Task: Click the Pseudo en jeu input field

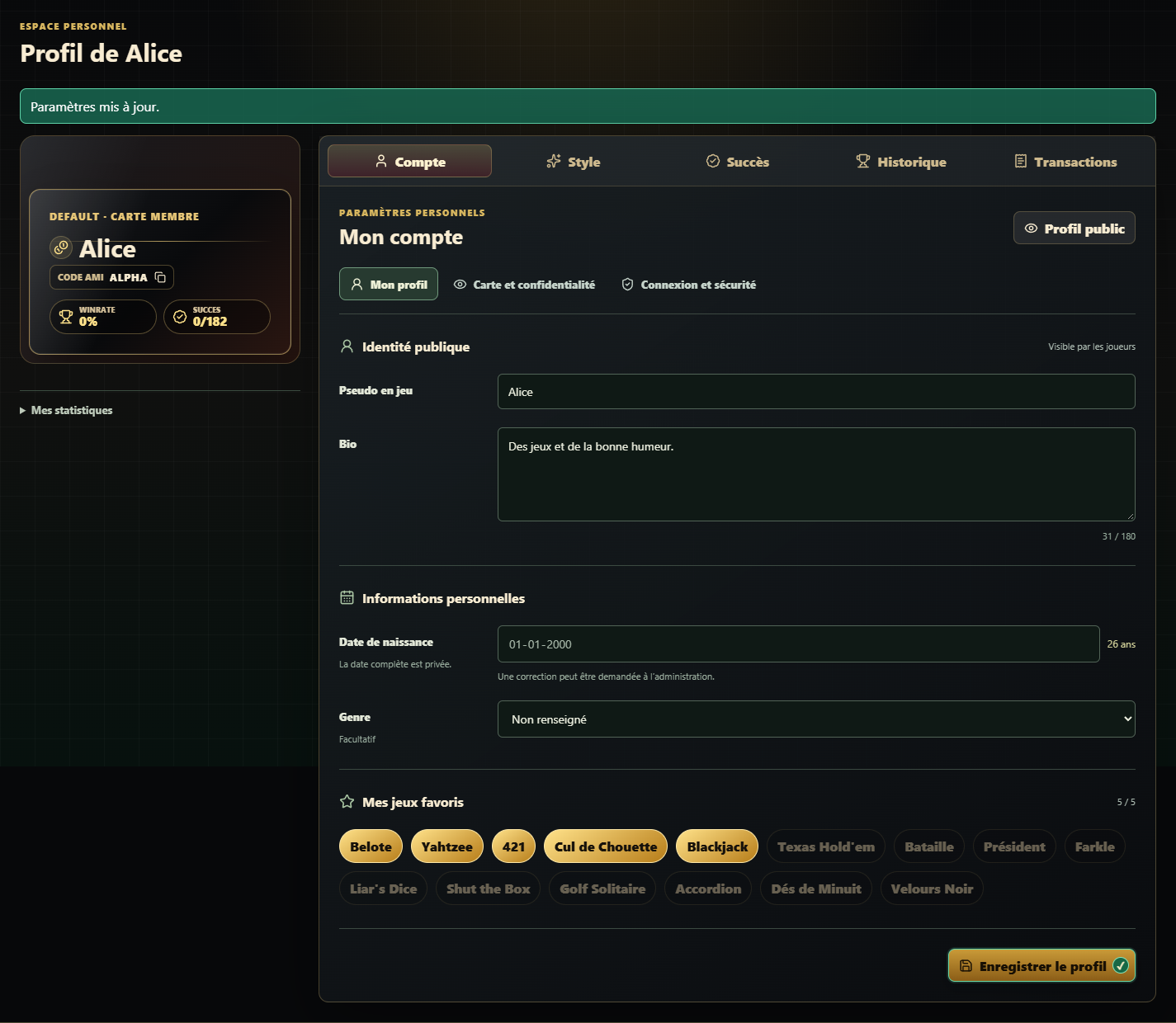Action: (816, 392)
